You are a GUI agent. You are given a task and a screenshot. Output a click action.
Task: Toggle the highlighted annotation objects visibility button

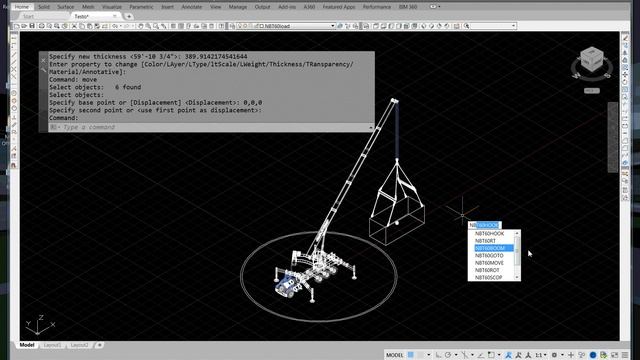click(x=509, y=355)
